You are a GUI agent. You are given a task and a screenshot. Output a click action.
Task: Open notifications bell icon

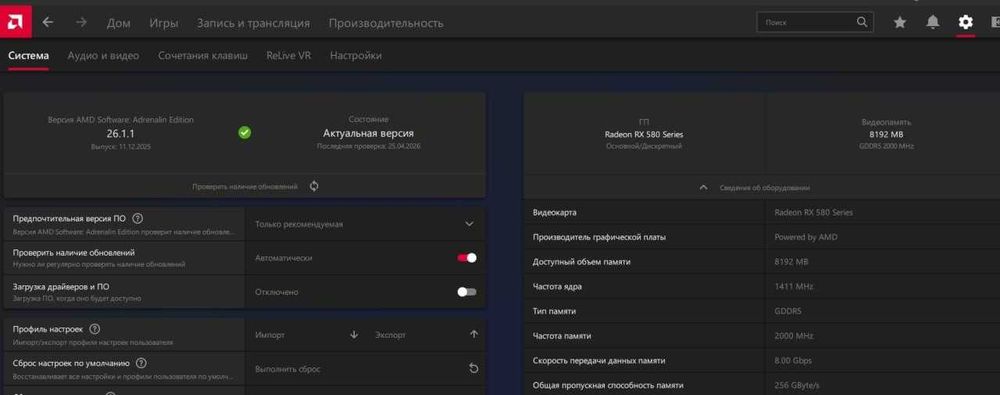(x=933, y=22)
